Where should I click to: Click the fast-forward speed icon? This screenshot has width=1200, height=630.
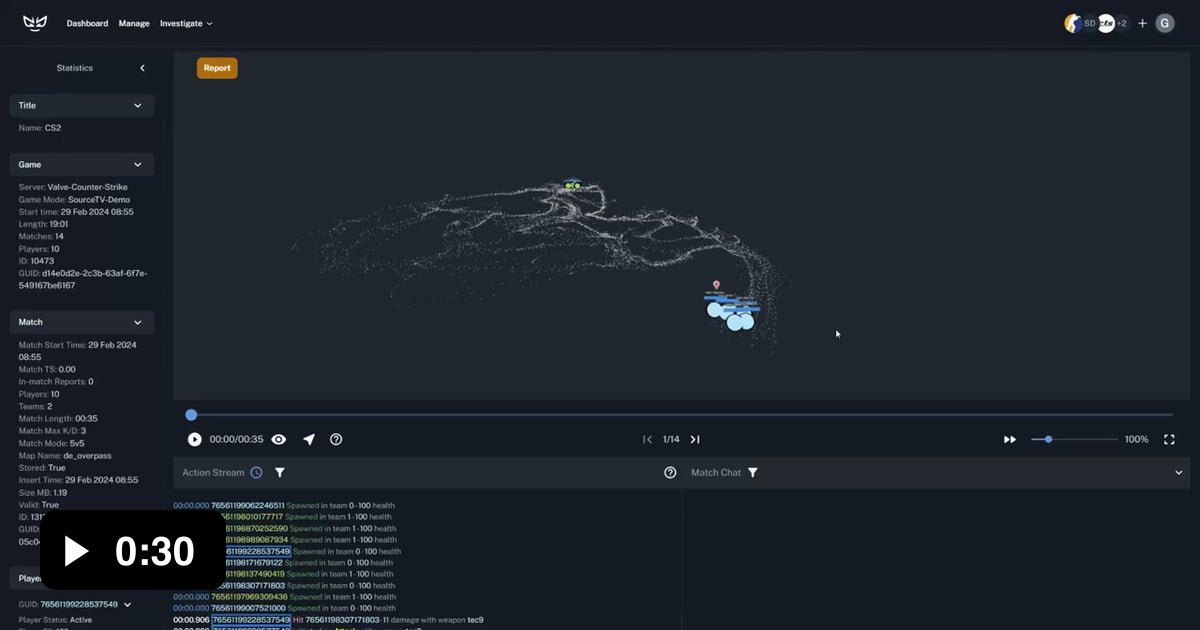pyautogui.click(x=1010, y=439)
